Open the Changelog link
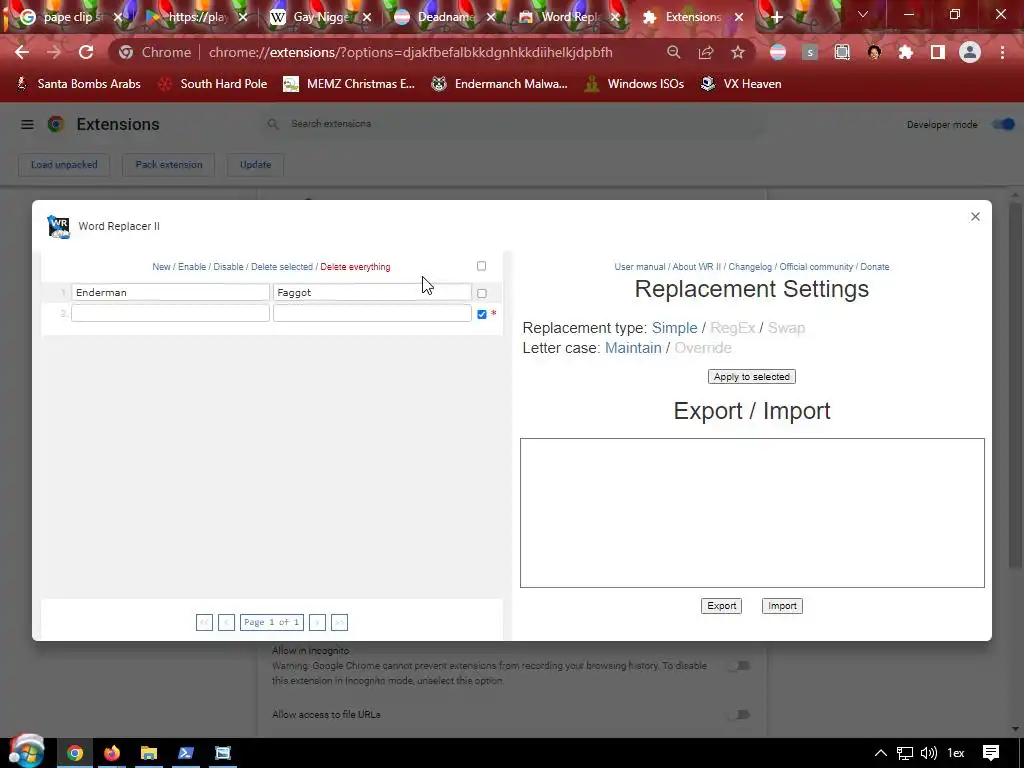 pos(750,266)
